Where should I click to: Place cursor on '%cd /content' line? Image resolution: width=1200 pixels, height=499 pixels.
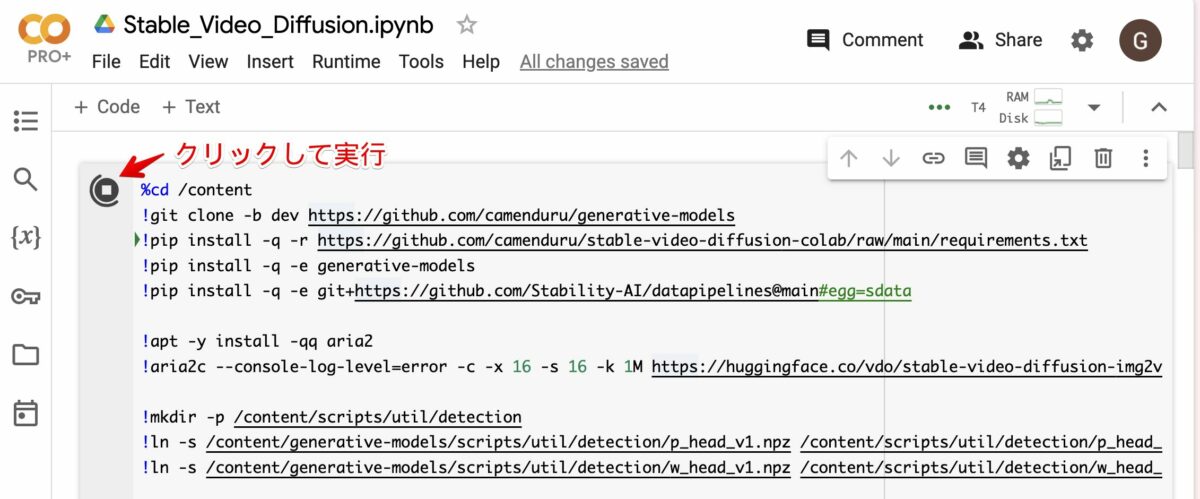(x=196, y=190)
